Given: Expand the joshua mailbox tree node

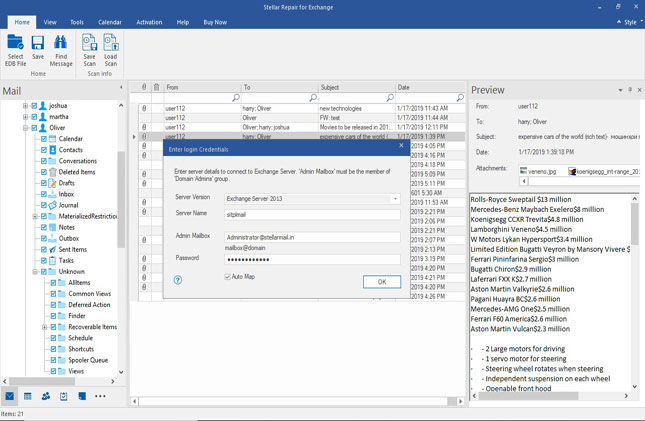Looking at the screenshot, I should coord(24,105).
